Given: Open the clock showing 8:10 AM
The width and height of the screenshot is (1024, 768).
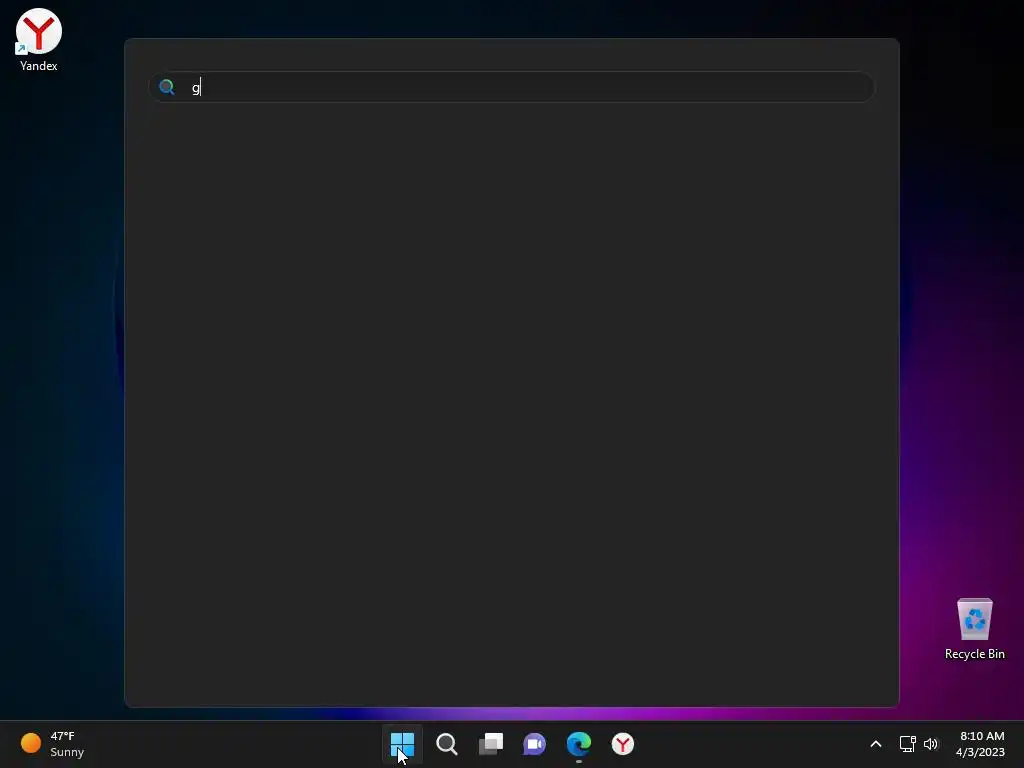Looking at the screenshot, I should click(x=980, y=744).
